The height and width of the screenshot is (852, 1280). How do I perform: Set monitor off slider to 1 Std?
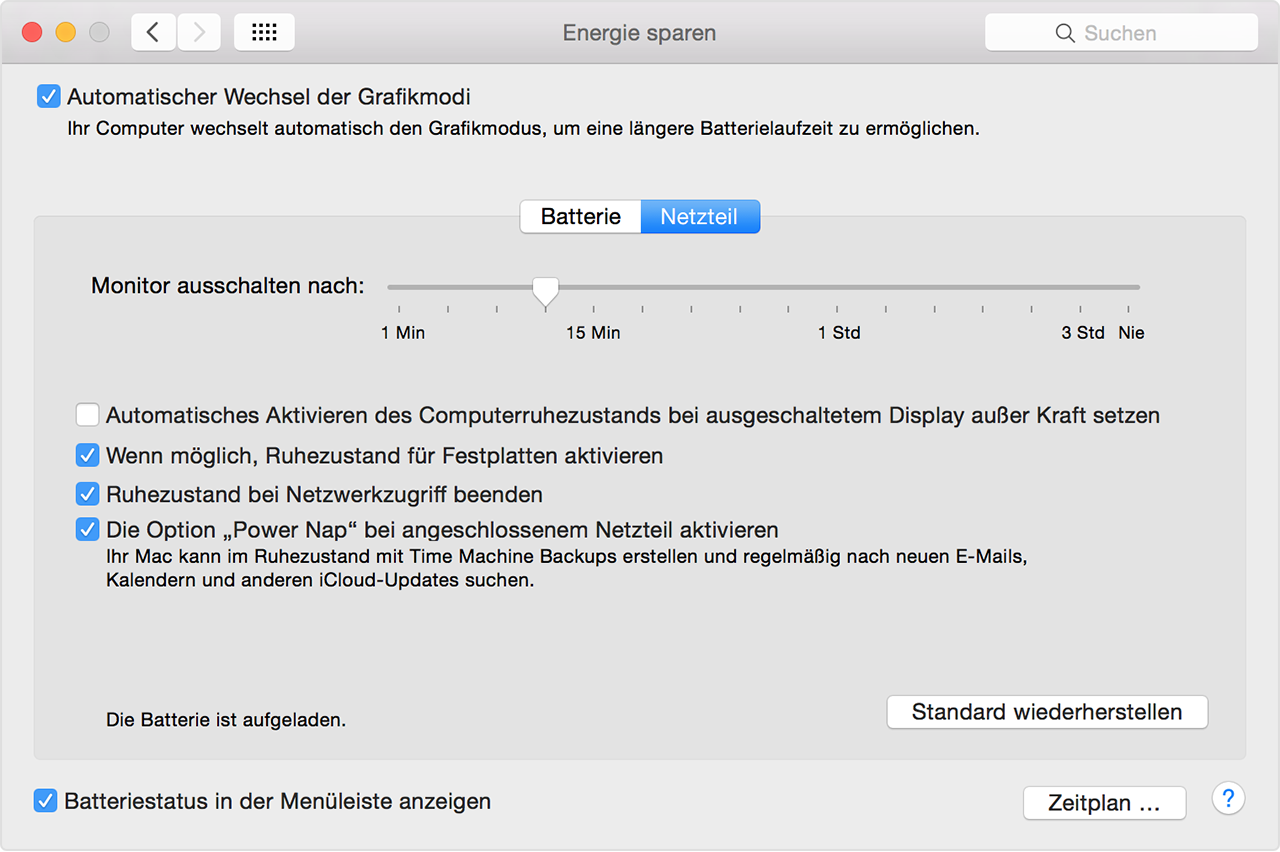coord(837,288)
